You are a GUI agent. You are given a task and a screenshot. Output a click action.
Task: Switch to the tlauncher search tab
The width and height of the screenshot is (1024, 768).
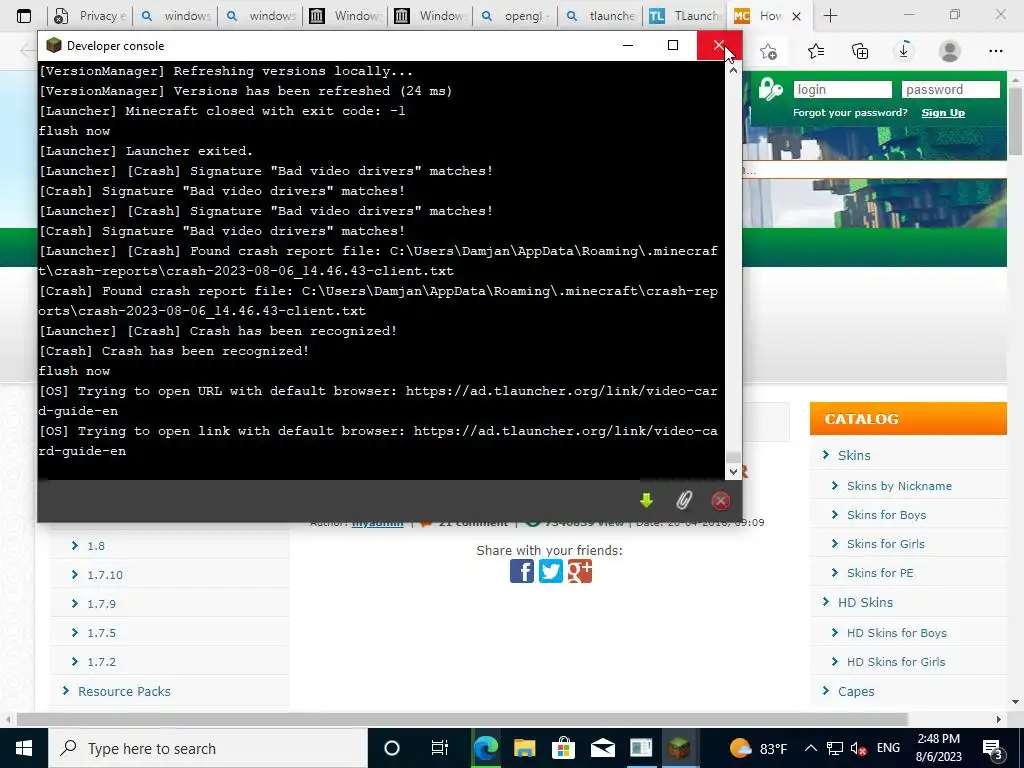pyautogui.click(x=602, y=16)
